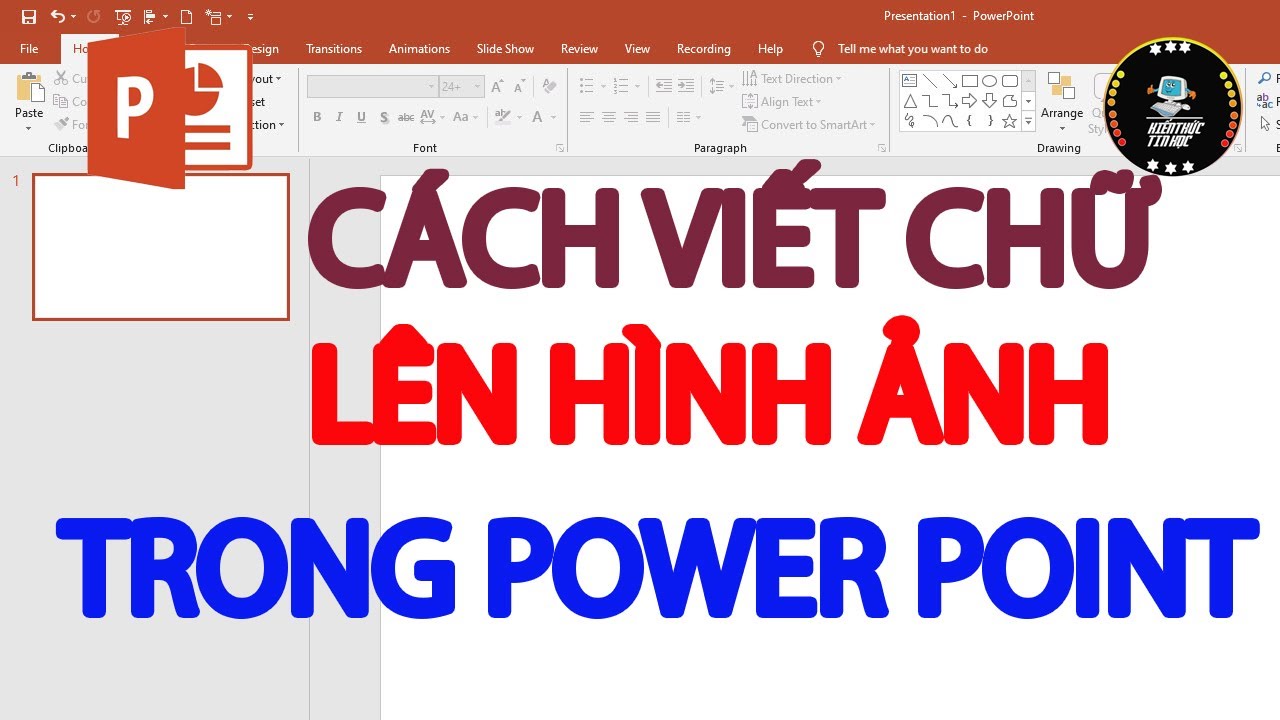Open the Slide Show tab
The height and width of the screenshot is (720, 1280).
(505, 49)
